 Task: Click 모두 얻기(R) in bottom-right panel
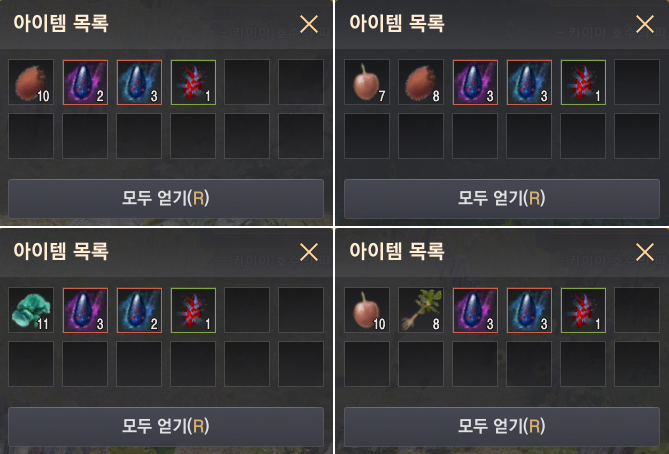(502, 426)
